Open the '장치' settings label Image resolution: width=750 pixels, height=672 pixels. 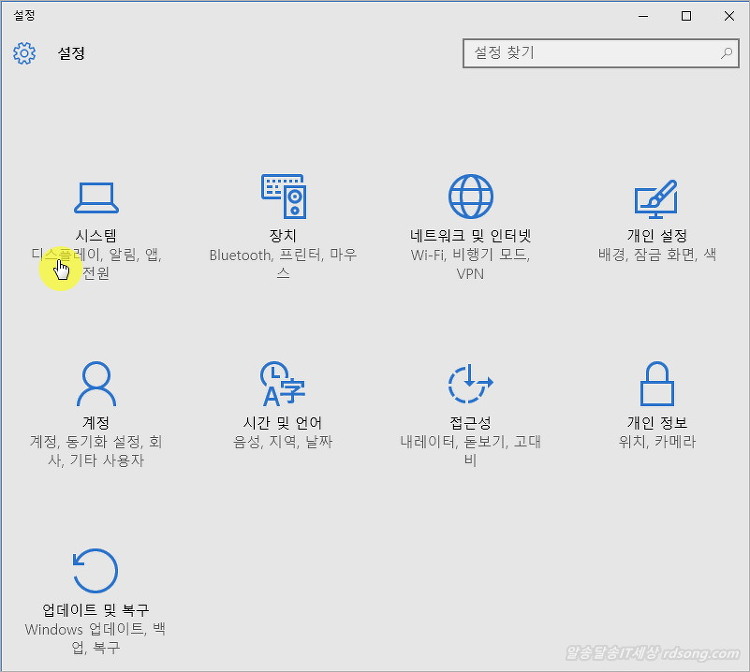(x=282, y=236)
